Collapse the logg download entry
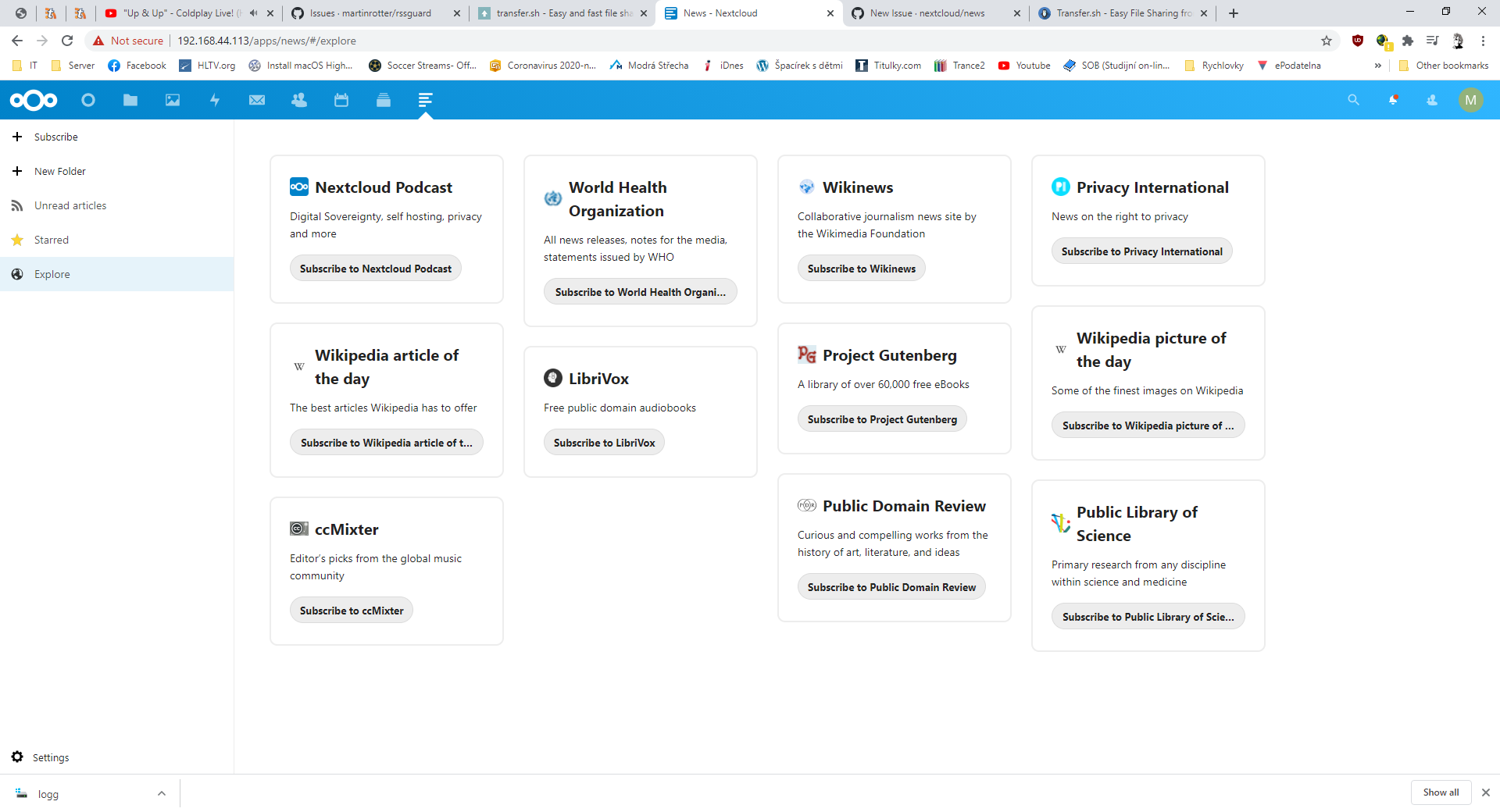This screenshot has height=812, width=1500. click(162, 793)
